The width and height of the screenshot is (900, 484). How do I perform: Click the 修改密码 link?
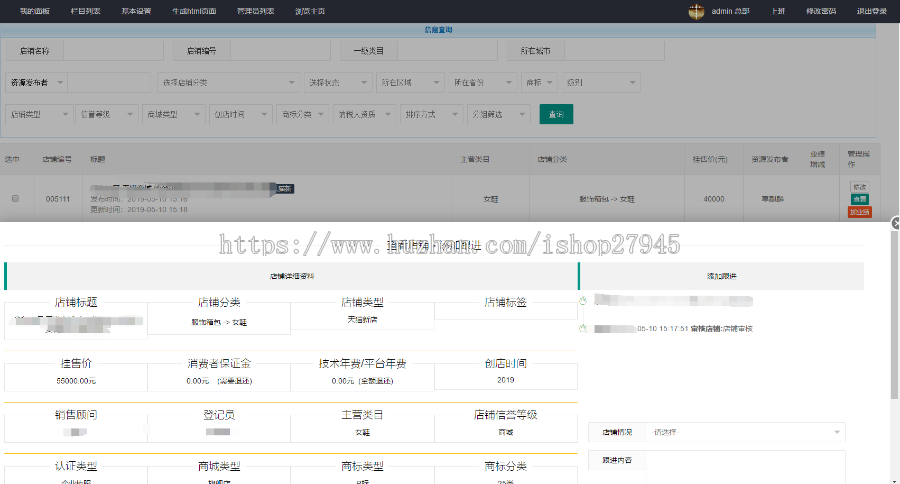pos(821,11)
